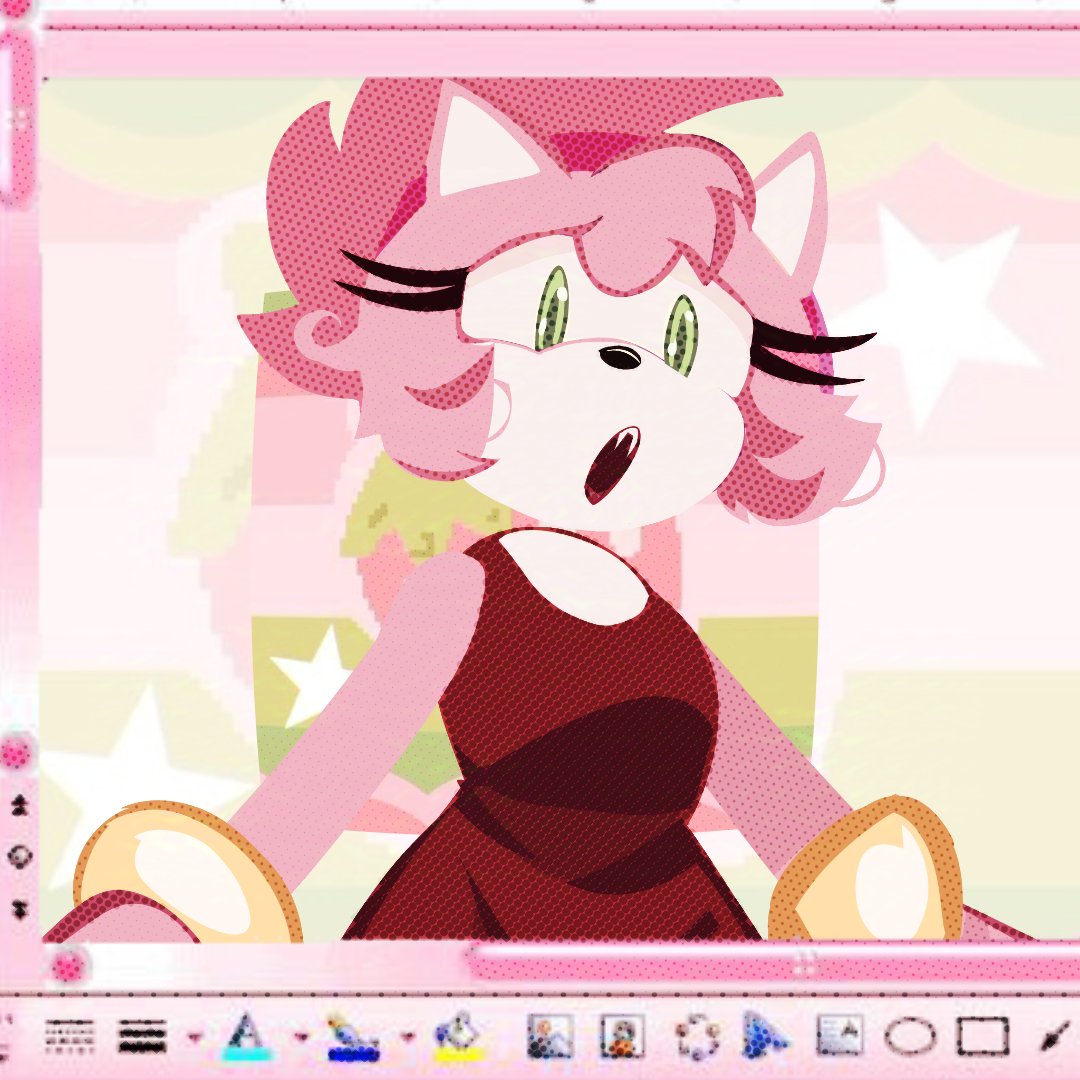This screenshot has width=1080, height=1080.
Task: Apply the Fill Color paint bucket tool
Action: pyautogui.click(x=459, y=1036)
